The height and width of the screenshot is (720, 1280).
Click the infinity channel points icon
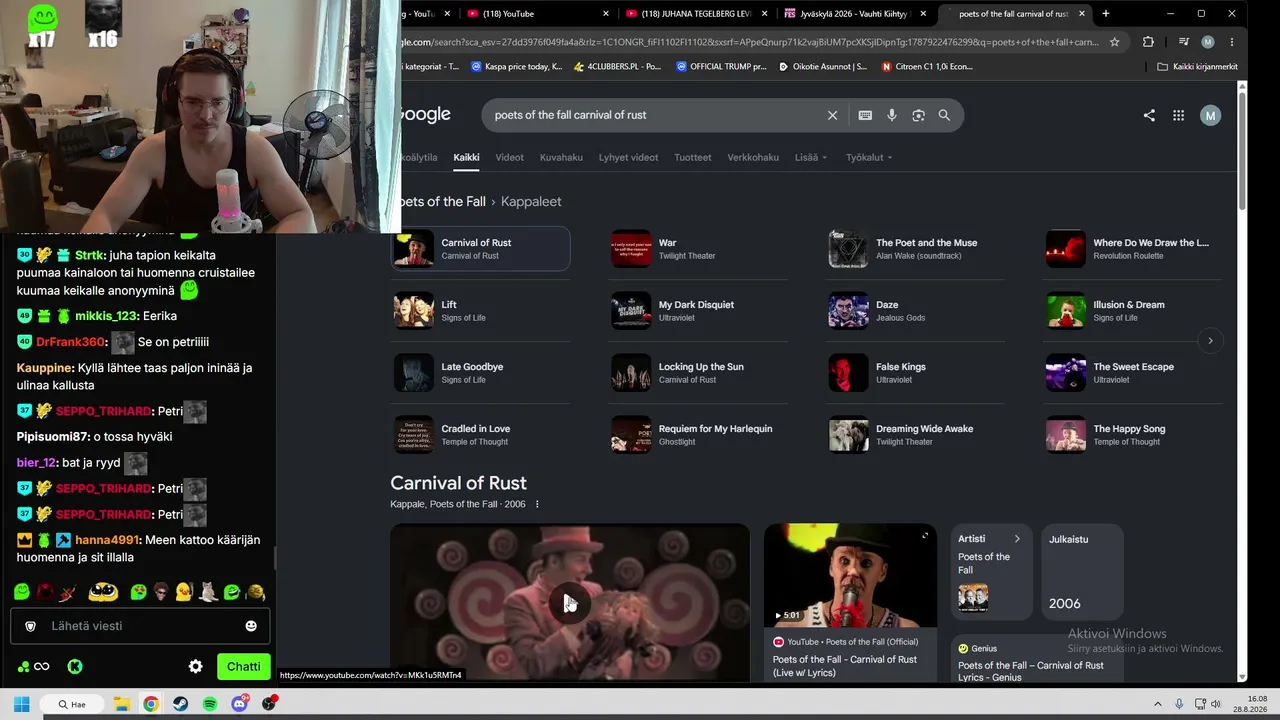[41, 667]
